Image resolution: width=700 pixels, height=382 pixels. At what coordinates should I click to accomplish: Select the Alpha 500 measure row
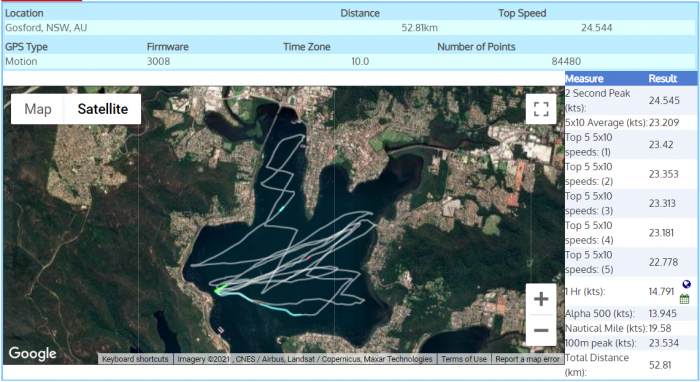tap(631, 314)
